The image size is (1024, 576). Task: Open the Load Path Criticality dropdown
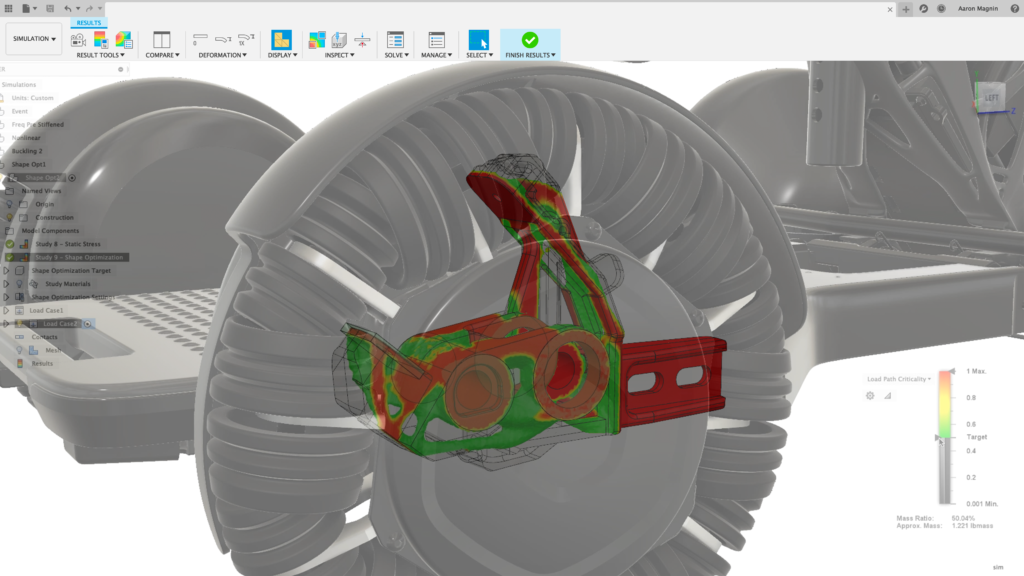899,379
